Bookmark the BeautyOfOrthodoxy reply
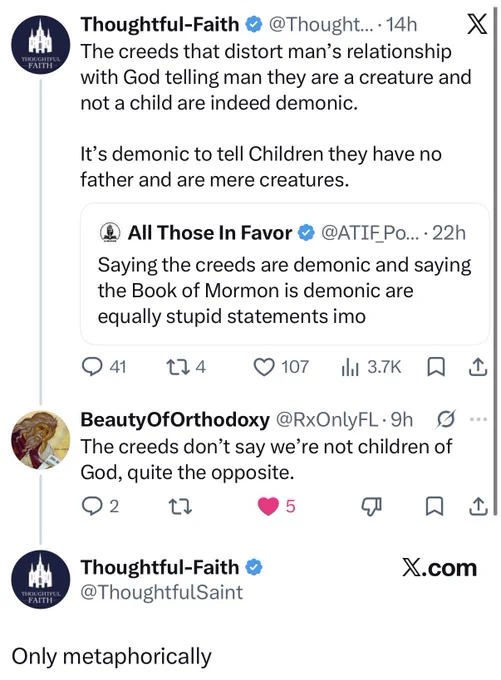 tap(435, 506)
